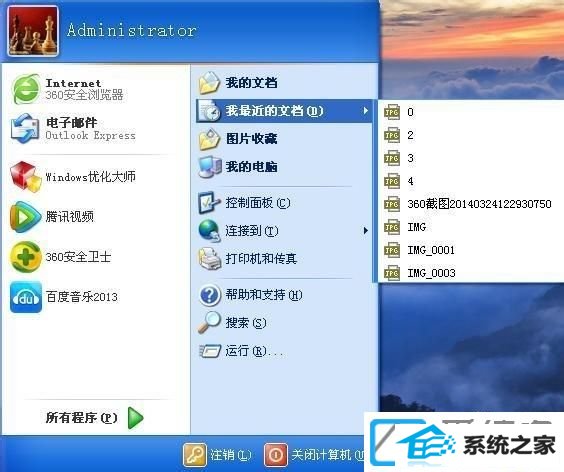Launch 百度音乐2013 headphone icon

(x=26, y=297)
